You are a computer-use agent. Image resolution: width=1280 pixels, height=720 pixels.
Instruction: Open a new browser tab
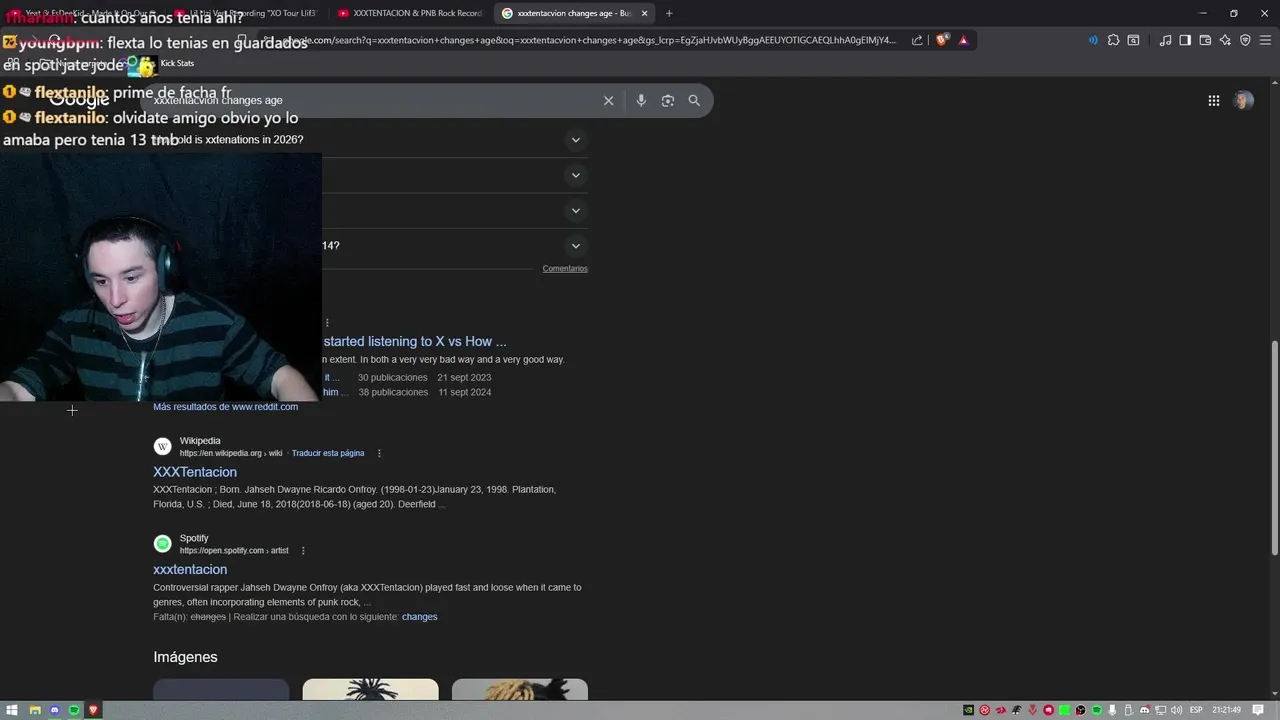(x=669, y=13)
